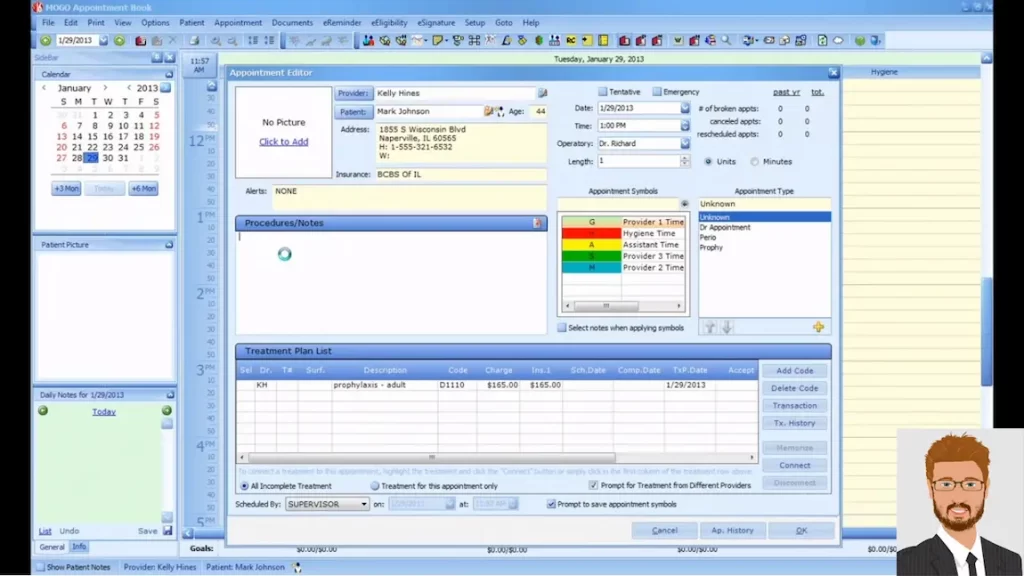This screenshot has height=576, width=1024.
Task: Select January 29 on the sidebar calendar
Action: [x=91, y=158]
